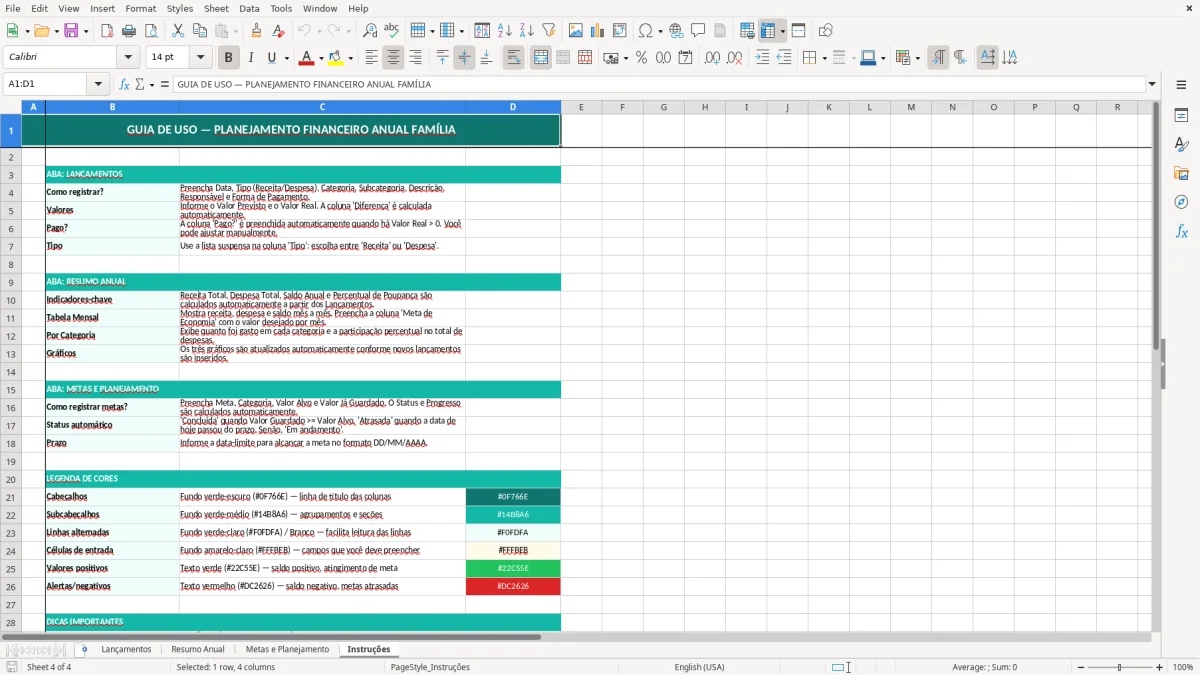
Task: Click in the formula input line
Action: tap(658, 85)
